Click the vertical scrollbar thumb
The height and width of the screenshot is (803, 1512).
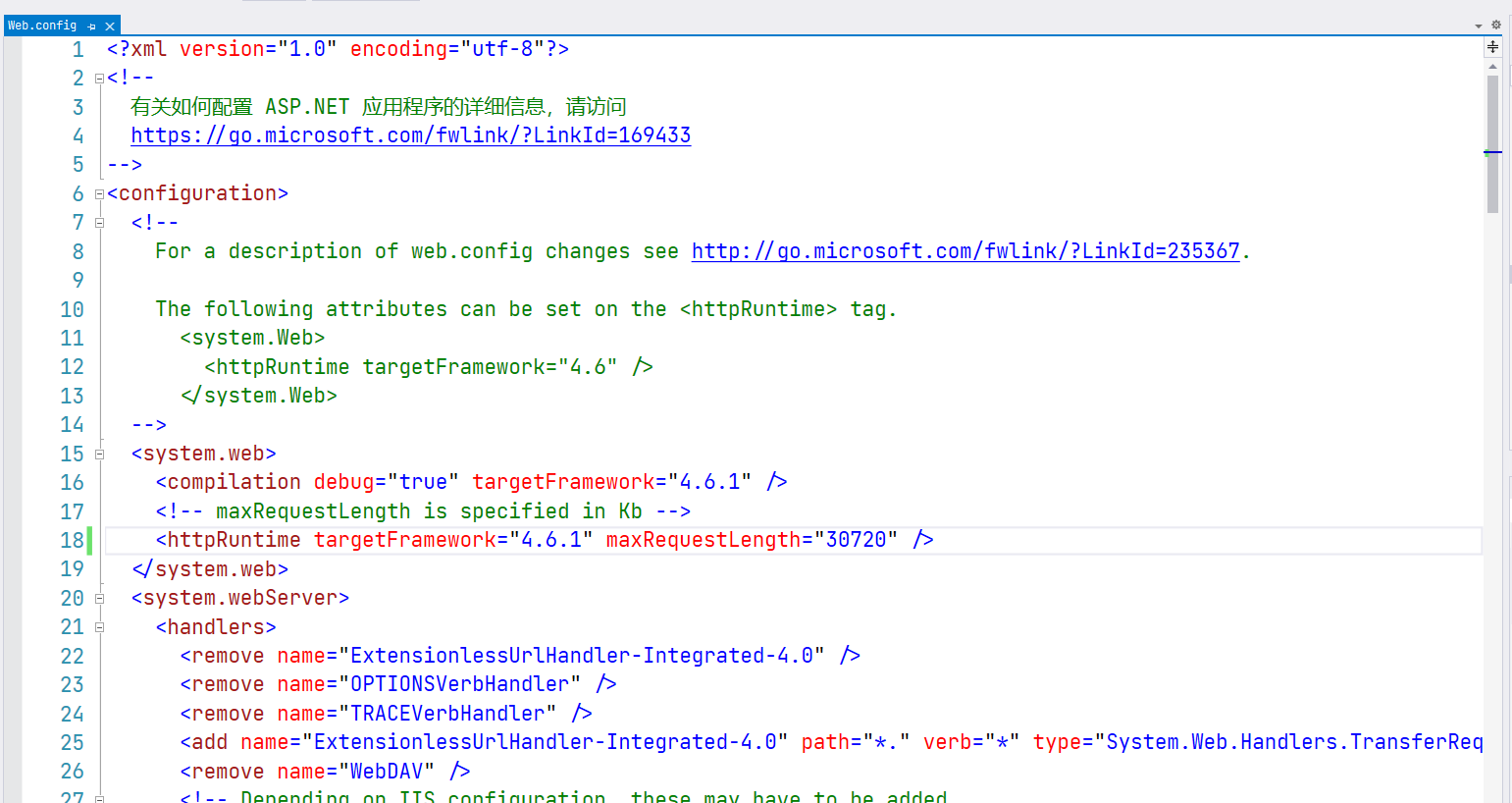[x=1492, y=144]
